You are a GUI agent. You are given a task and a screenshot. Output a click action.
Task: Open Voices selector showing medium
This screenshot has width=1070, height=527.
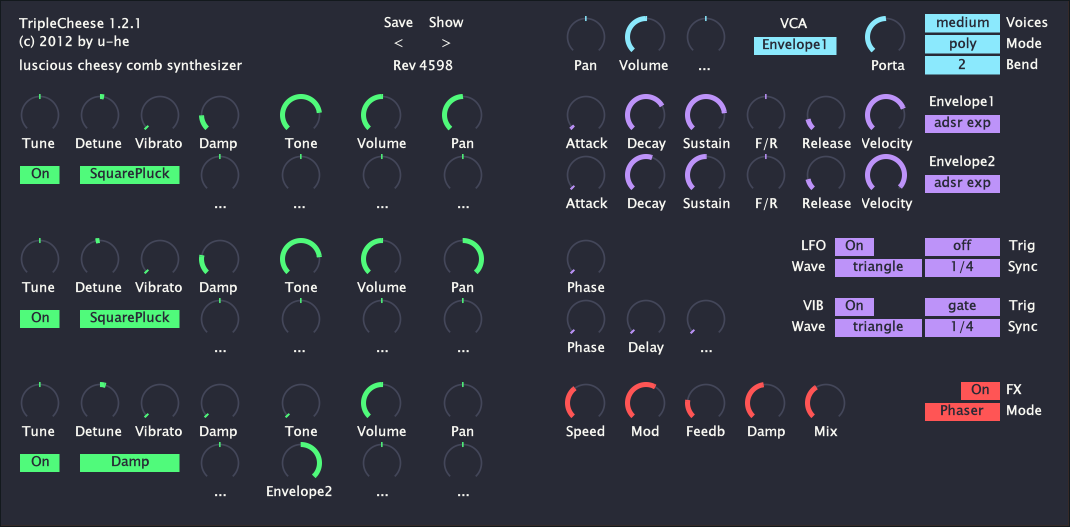pyautogui.click(x=962, y=23)
